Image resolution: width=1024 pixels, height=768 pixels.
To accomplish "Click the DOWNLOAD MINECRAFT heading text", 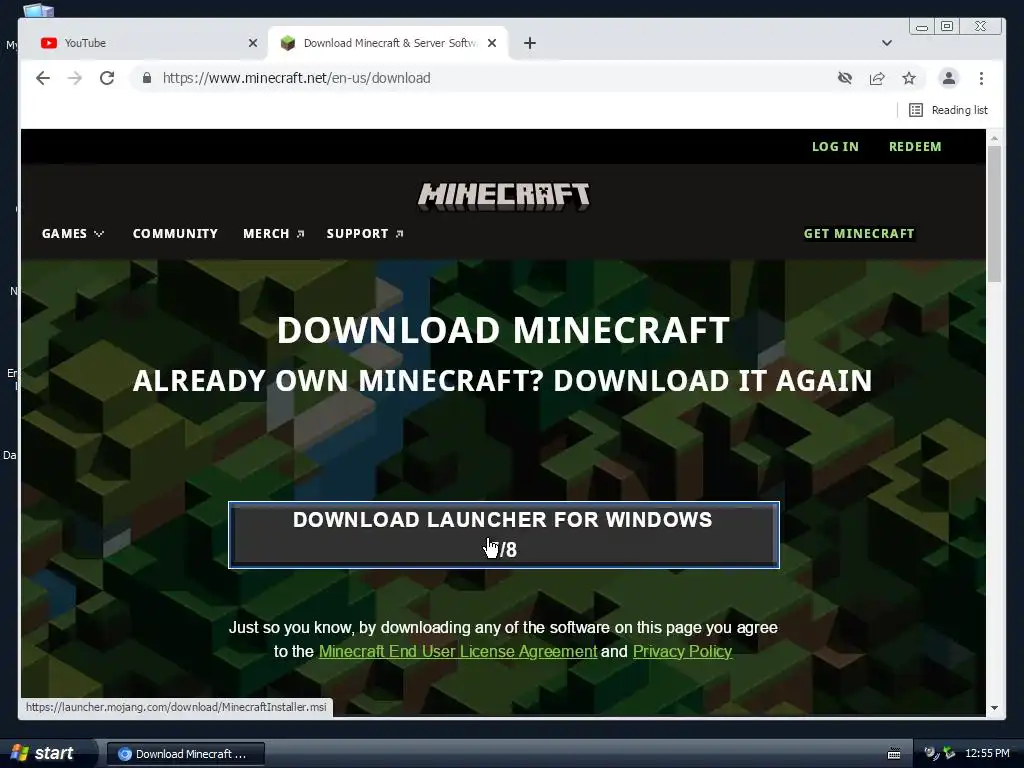I will tap(504, 330).
